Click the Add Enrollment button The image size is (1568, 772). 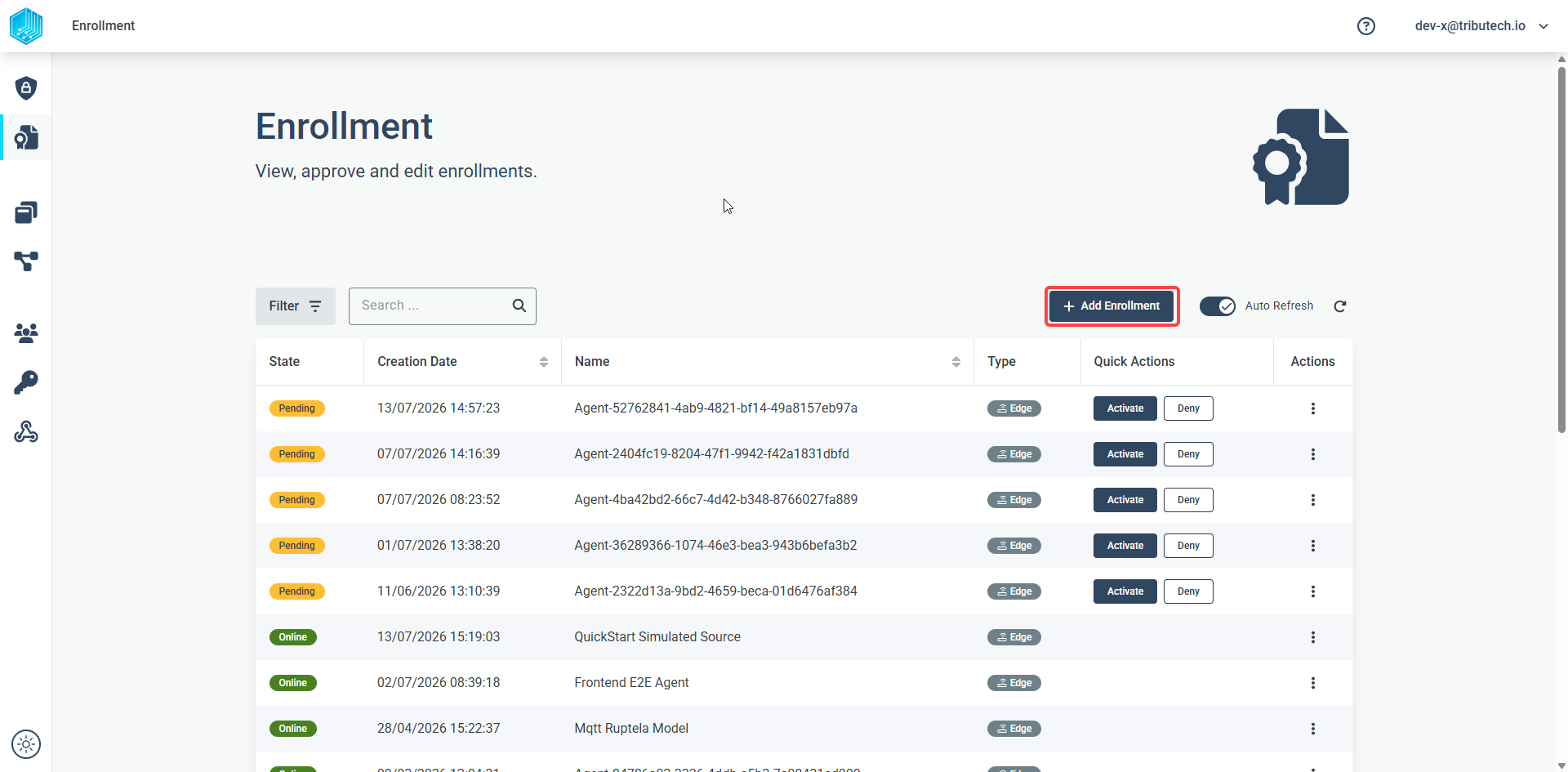point(1111,306)
